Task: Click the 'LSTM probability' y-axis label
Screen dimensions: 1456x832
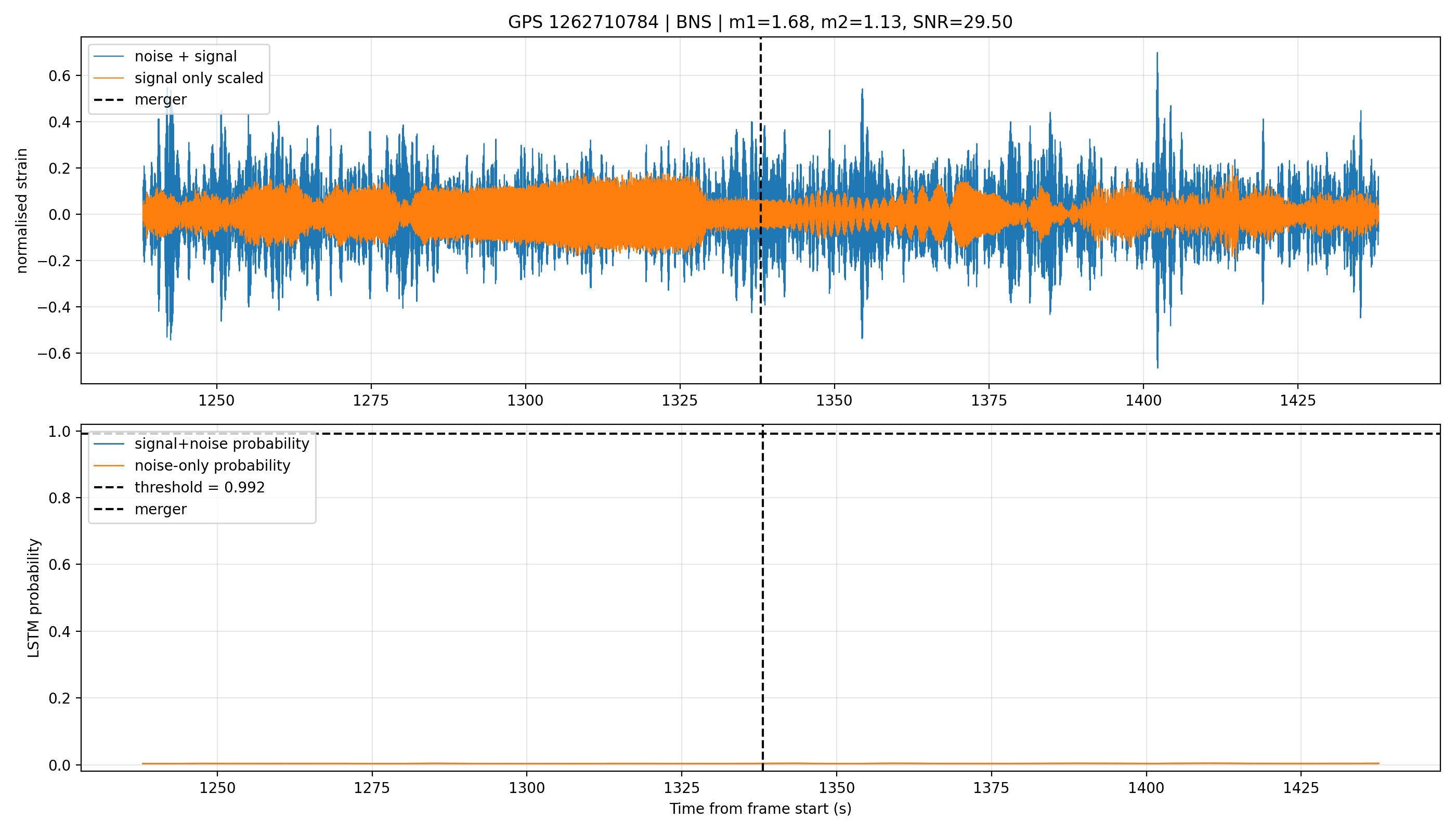Action: [34, 599]
